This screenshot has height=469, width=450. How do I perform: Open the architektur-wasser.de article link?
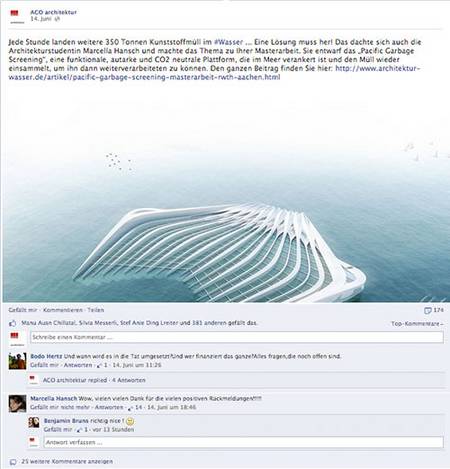click(x=214, y=73)
